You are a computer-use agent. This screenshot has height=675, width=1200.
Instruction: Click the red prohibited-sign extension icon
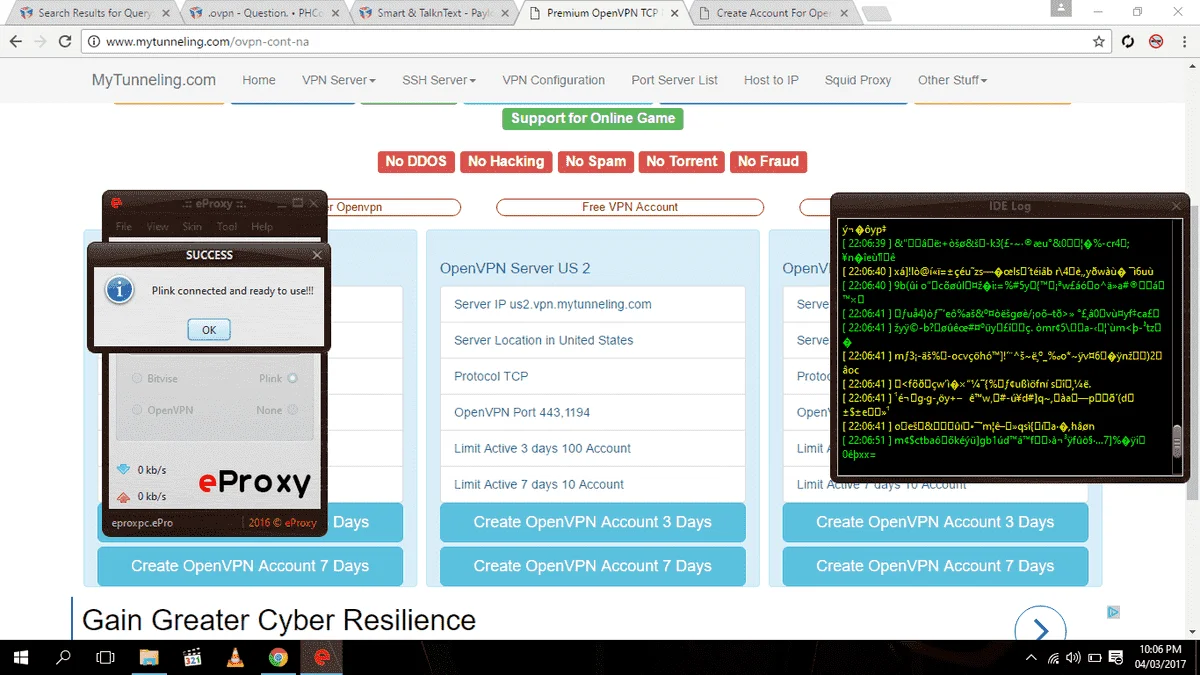[x=1156, y=42]
